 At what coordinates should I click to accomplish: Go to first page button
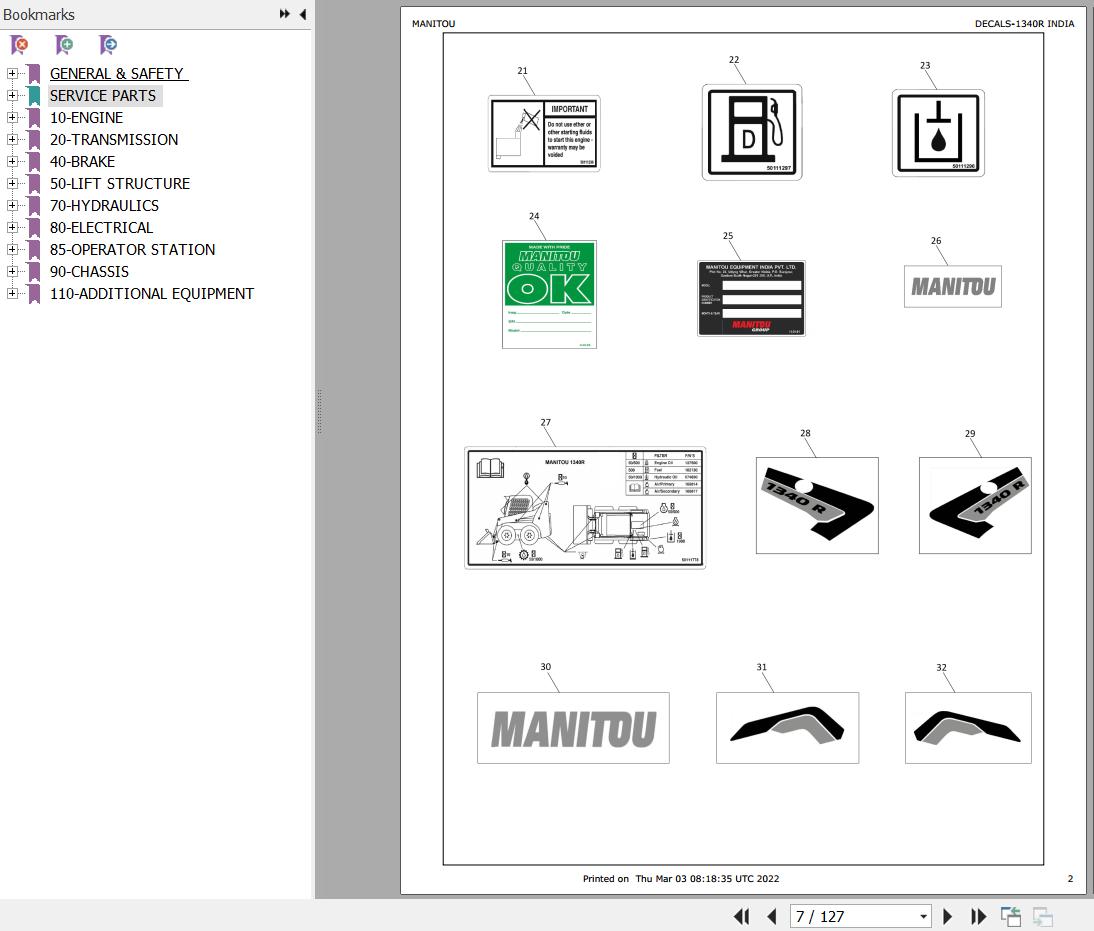tap(742, 916)
